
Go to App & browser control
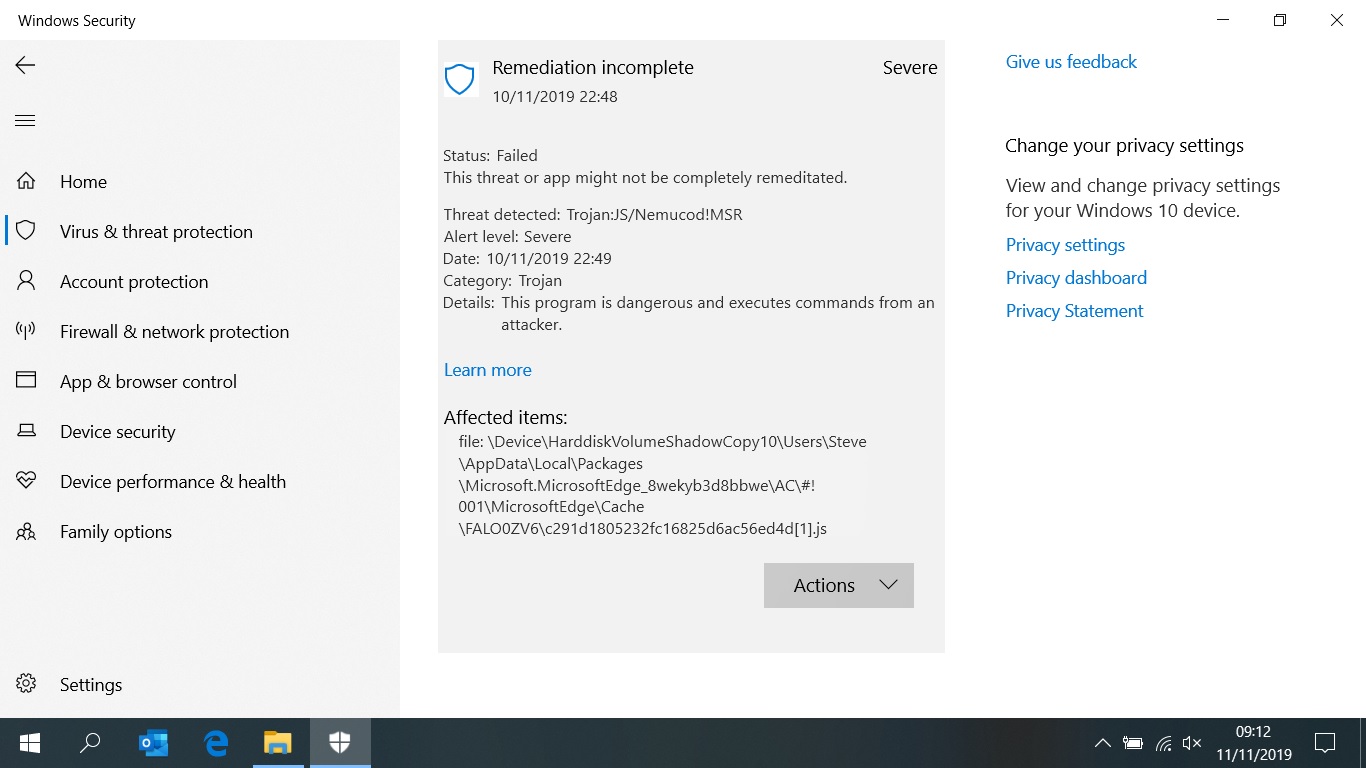click(148, 381)
